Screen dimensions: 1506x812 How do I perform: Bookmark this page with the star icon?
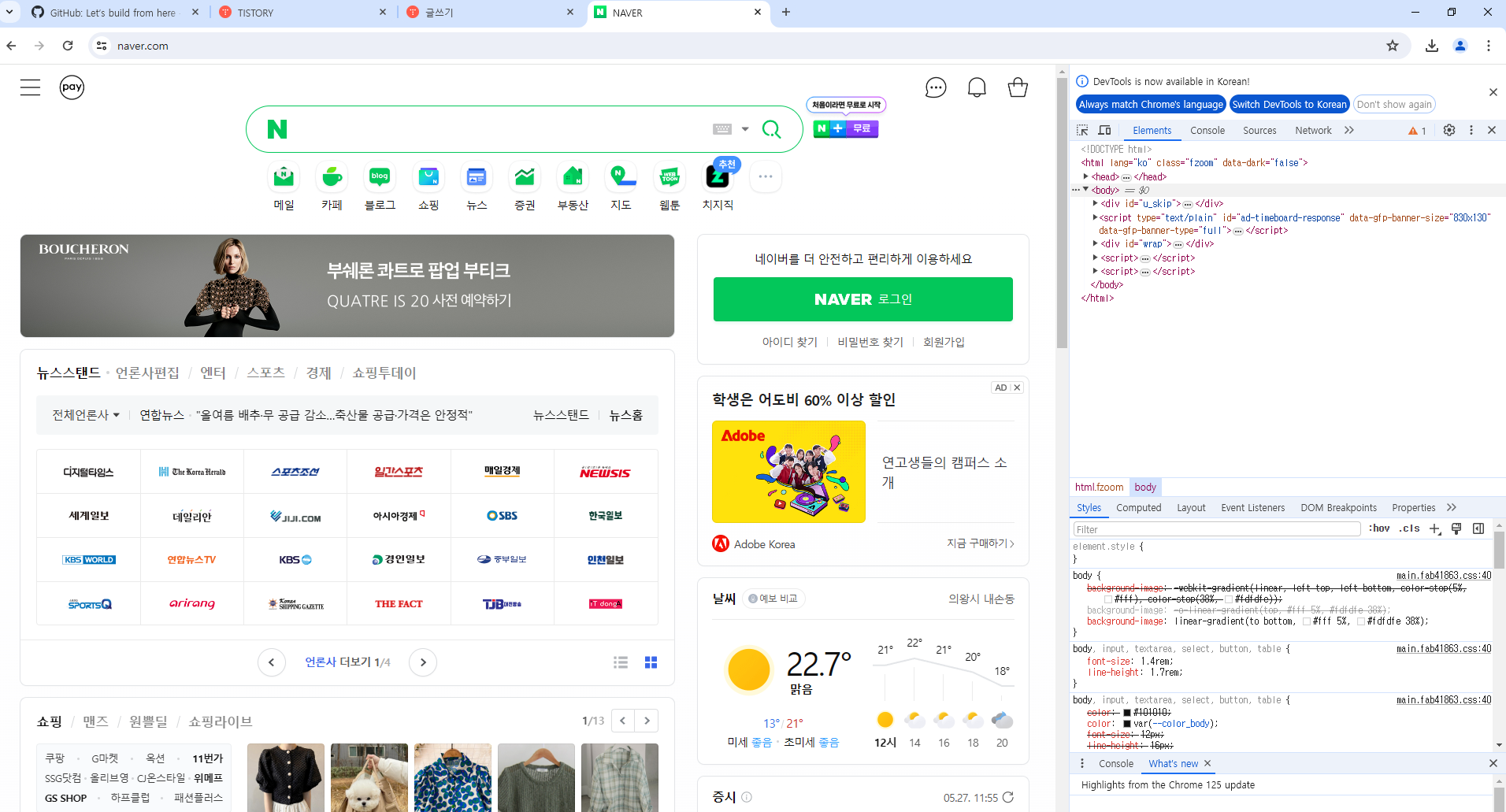(x=1393, y=46)
